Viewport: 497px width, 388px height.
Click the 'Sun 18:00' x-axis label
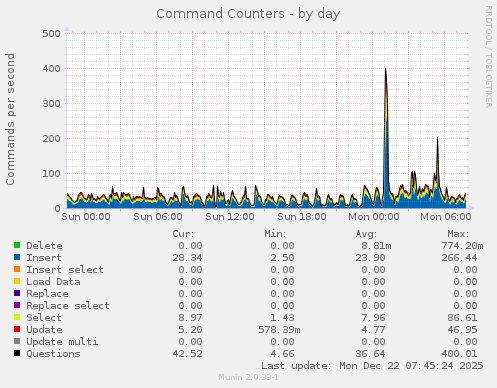point(302,217)
